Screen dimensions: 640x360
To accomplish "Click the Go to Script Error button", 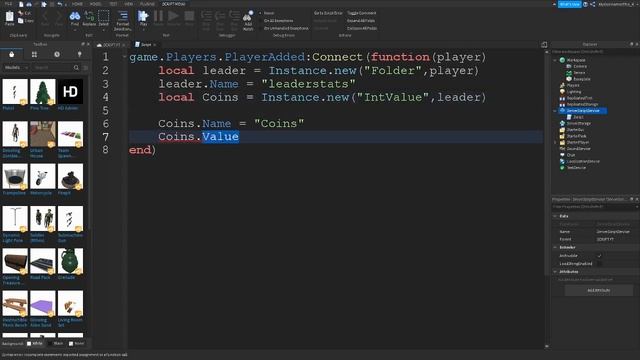I will 328,13.
